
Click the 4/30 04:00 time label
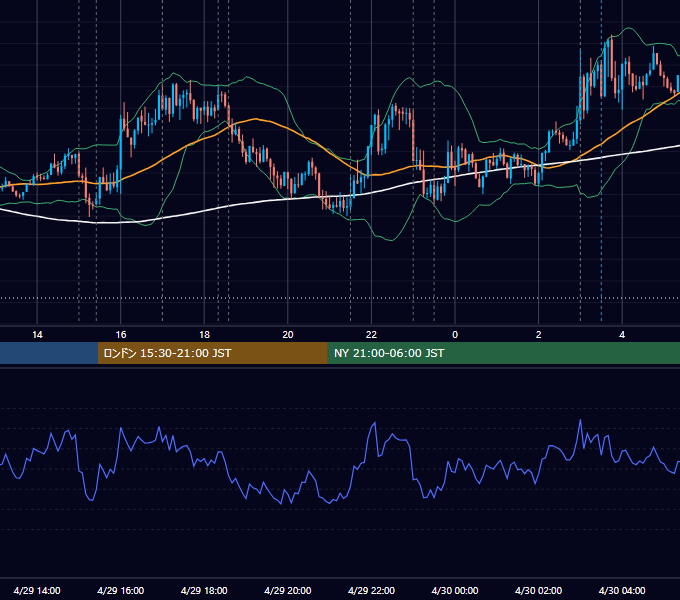point(622,590)
